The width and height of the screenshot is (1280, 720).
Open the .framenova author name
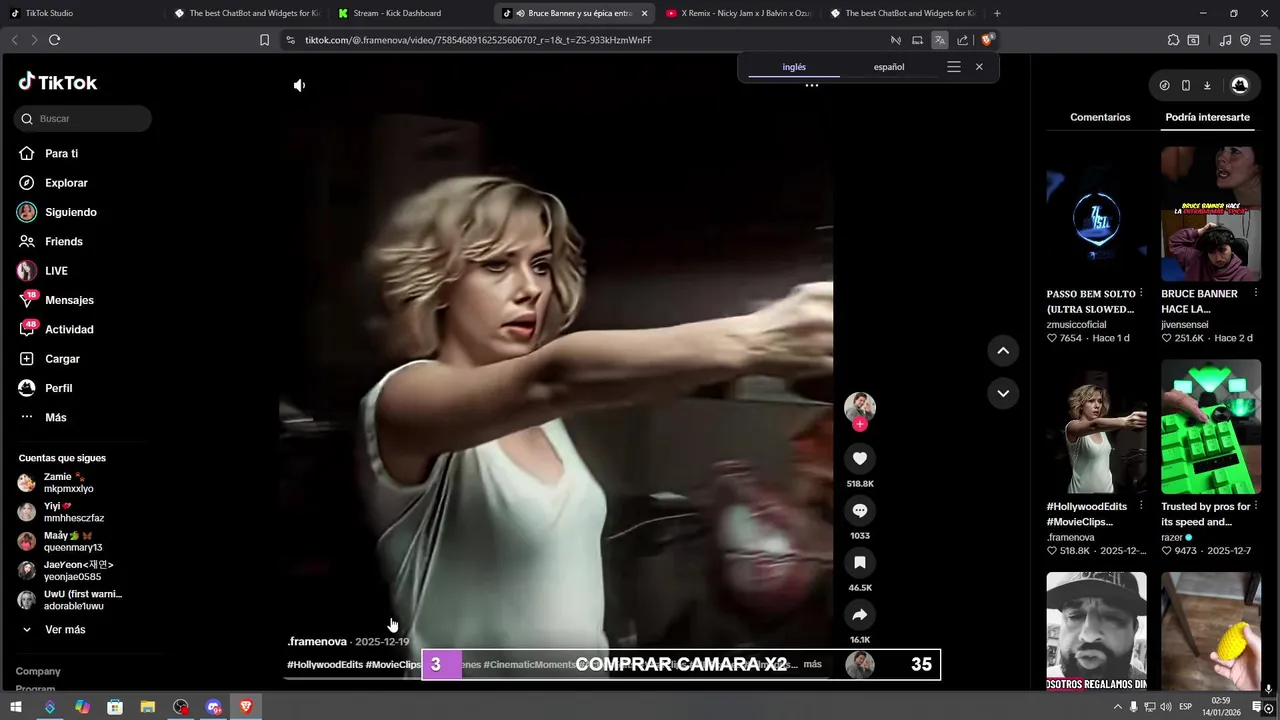tap(317, 642)
